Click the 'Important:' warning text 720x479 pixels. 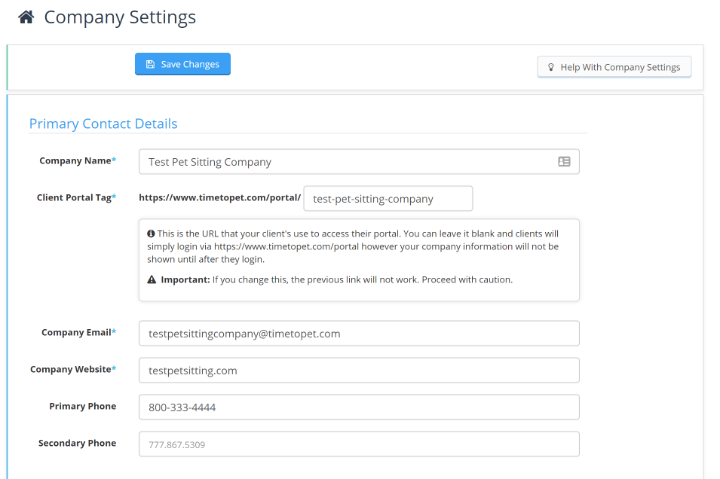point(185,280)
